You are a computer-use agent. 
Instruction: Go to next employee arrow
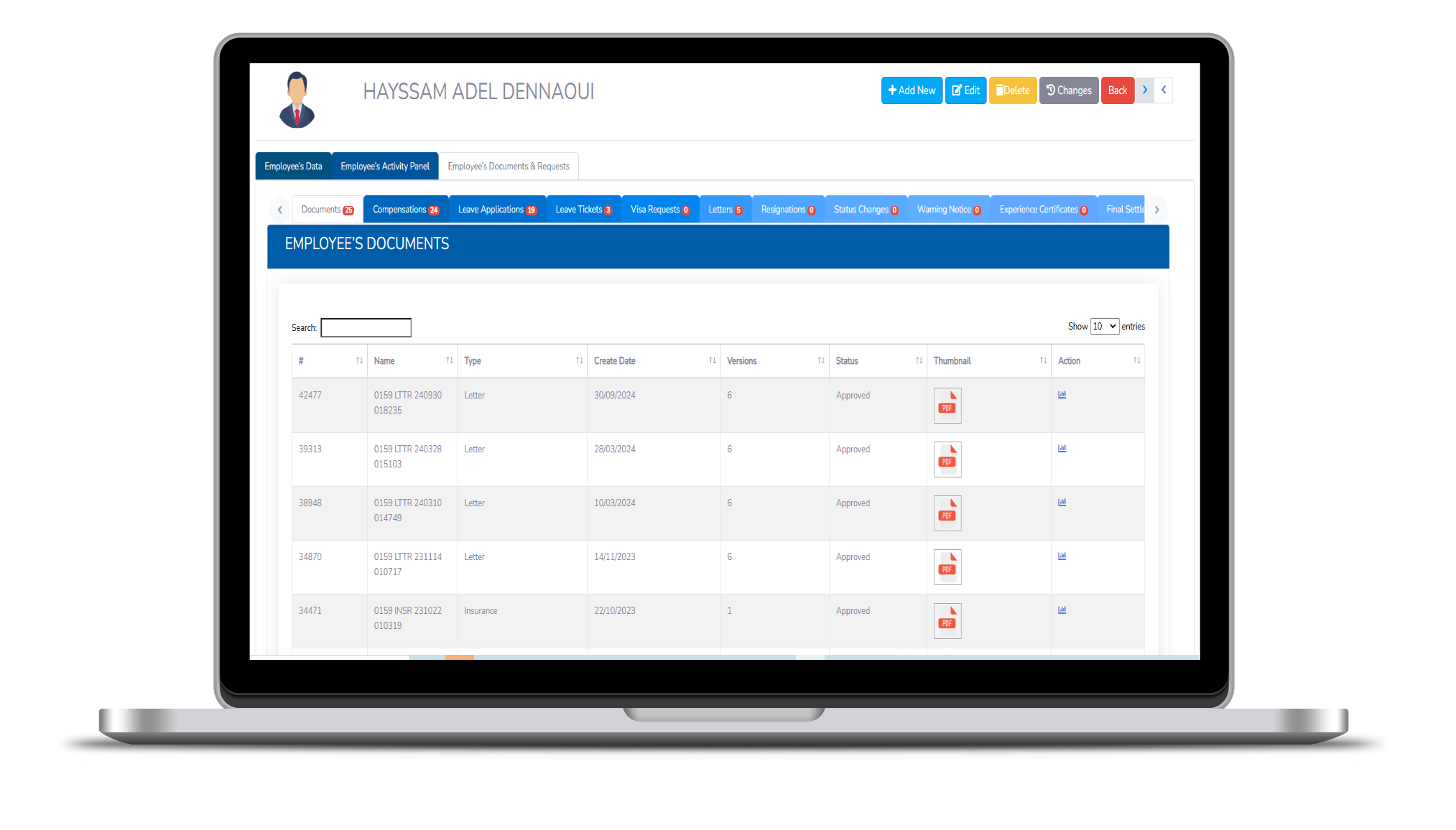coord(1145,90)
